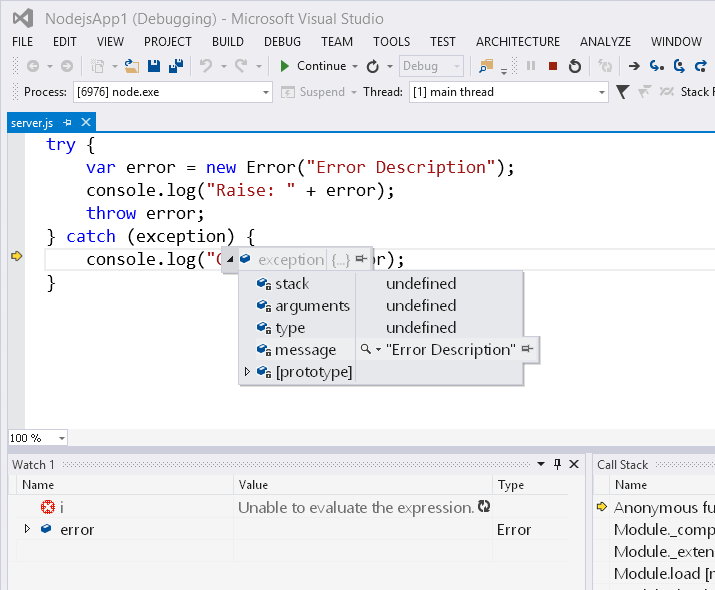Click the Step Into icon

tap(657, 66)
